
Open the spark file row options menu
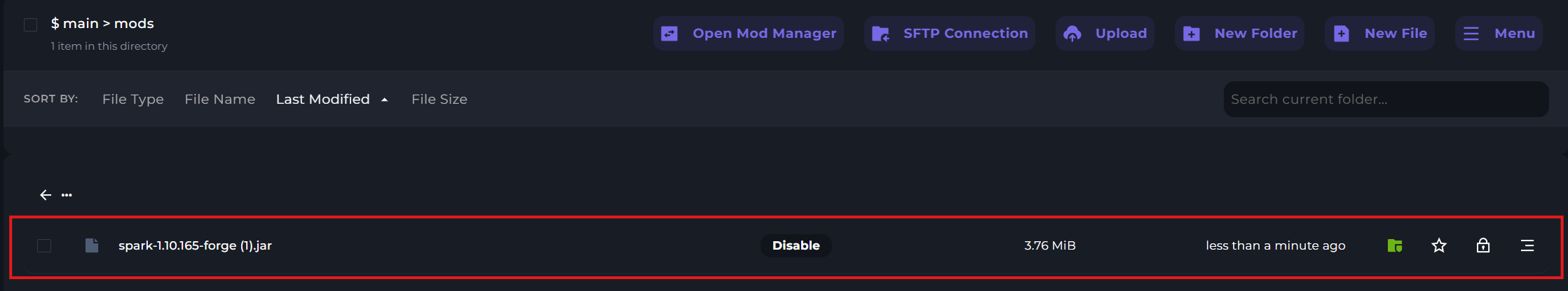(1527, 245)
